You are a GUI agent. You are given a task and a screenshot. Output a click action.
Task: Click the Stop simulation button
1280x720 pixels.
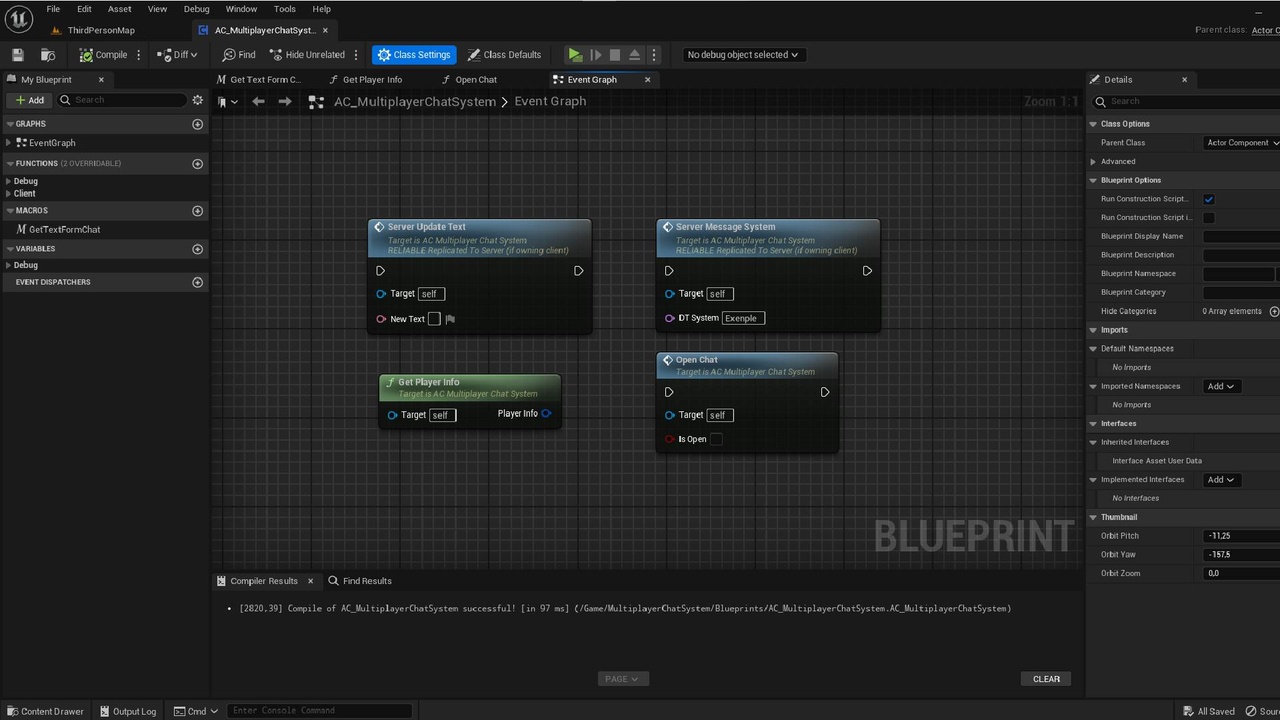(x=615, y=55)
